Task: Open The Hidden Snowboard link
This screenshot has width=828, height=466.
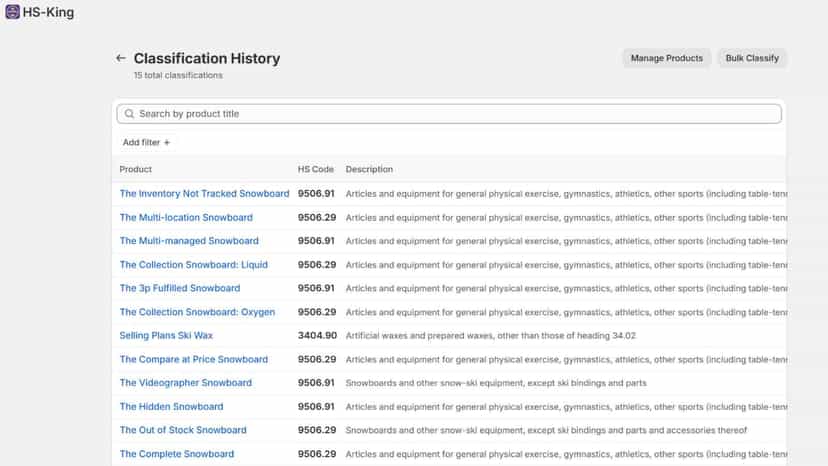Action: [171, 406]
